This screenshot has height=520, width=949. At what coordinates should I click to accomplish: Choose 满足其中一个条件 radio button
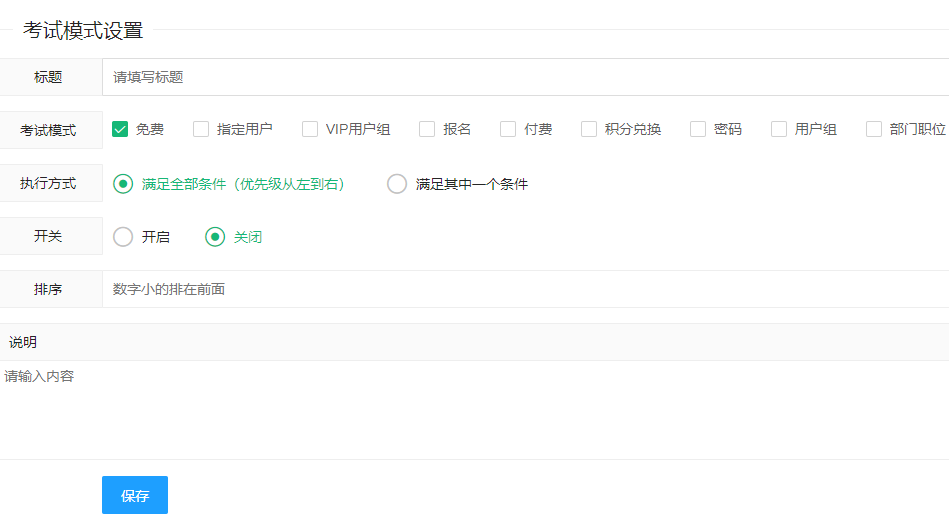point(397,184)
